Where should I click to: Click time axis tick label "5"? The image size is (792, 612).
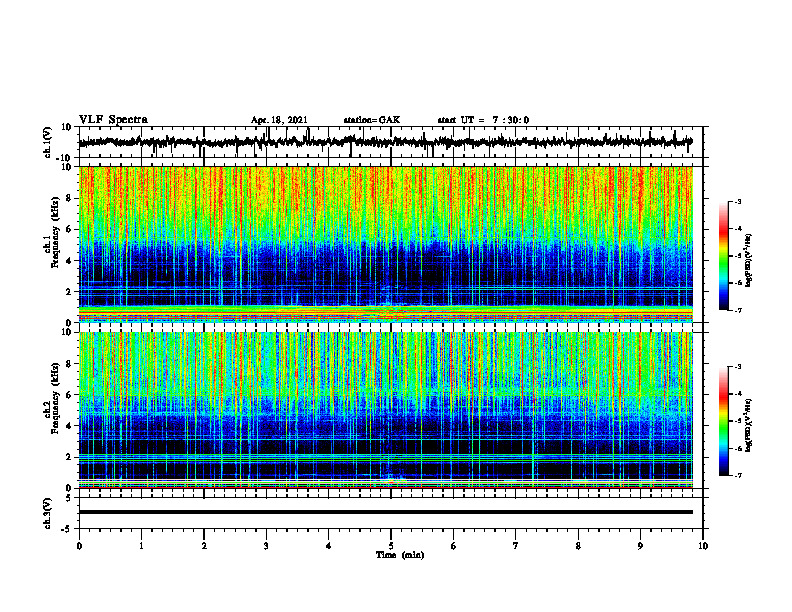tap(391, 546)
